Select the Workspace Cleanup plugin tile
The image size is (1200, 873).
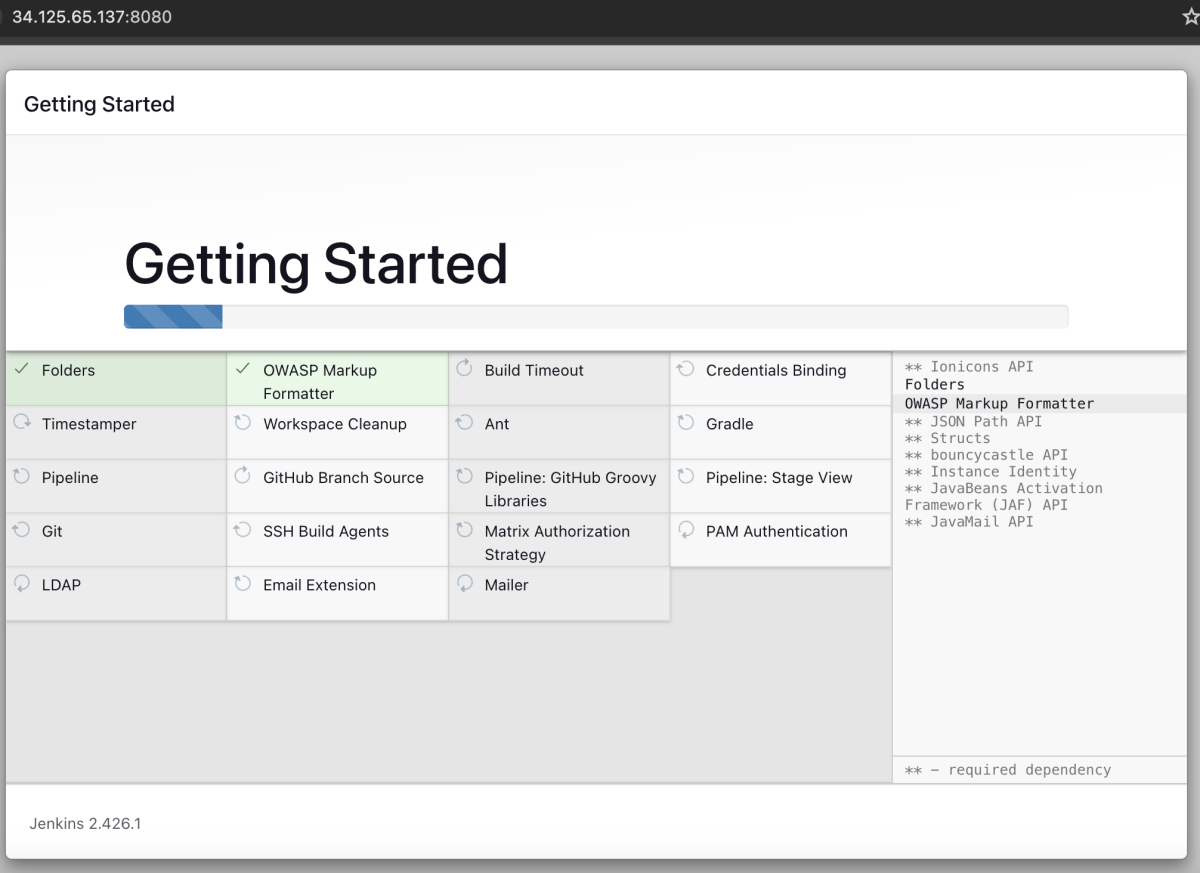pos(337,432)
